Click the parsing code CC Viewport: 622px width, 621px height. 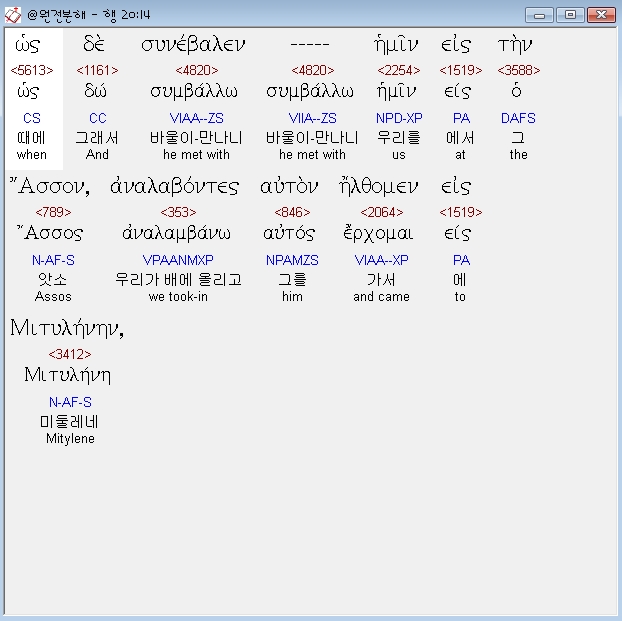(98, 118)
